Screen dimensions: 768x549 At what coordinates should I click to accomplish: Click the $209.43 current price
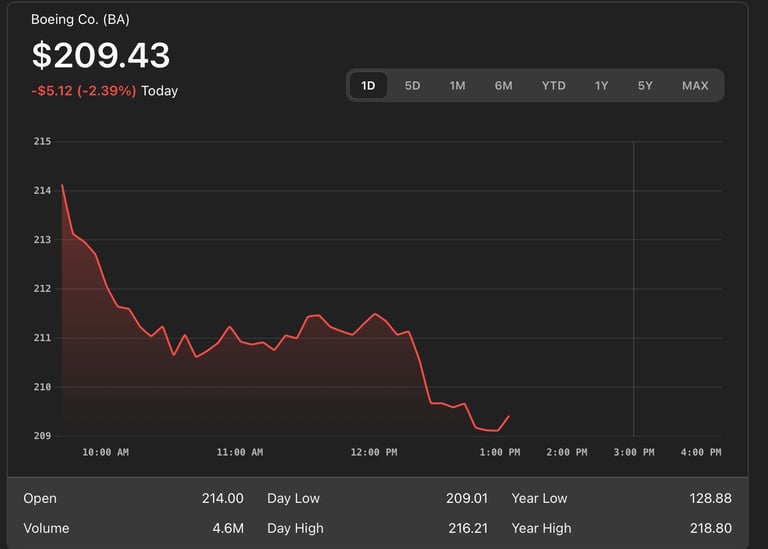(101, 55)
